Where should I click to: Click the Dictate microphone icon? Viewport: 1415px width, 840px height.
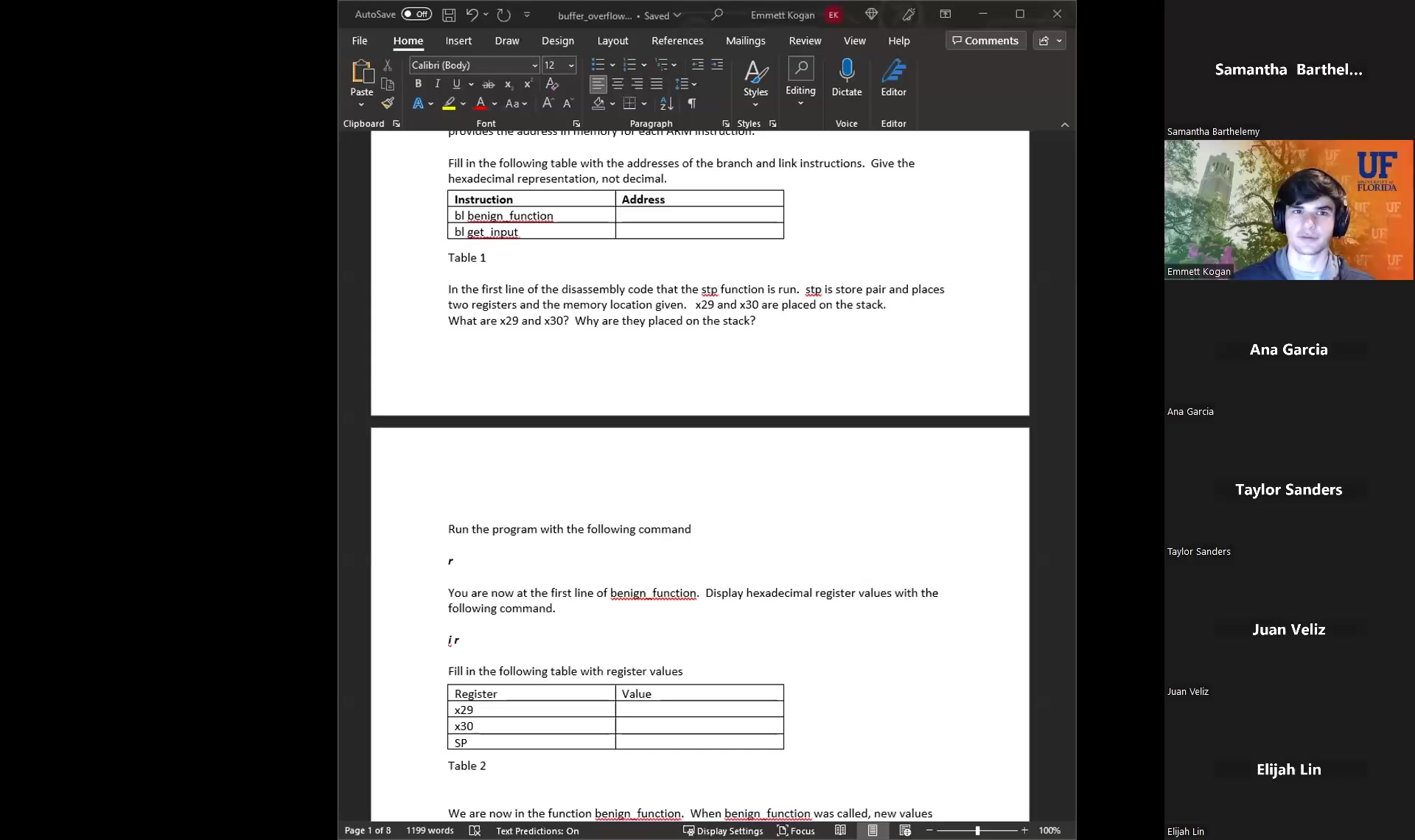[846, 71]
